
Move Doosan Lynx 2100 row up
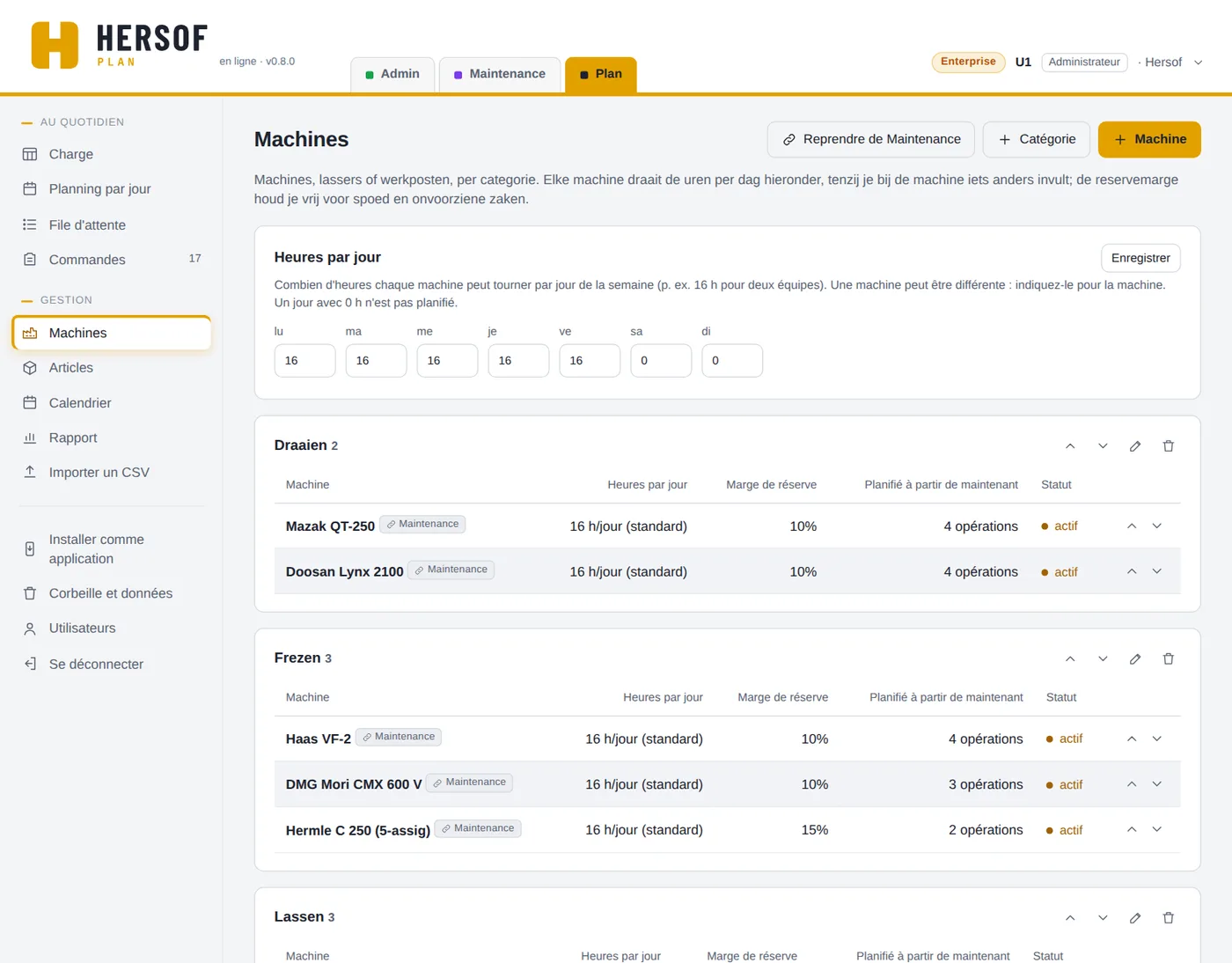(1132, 571)
